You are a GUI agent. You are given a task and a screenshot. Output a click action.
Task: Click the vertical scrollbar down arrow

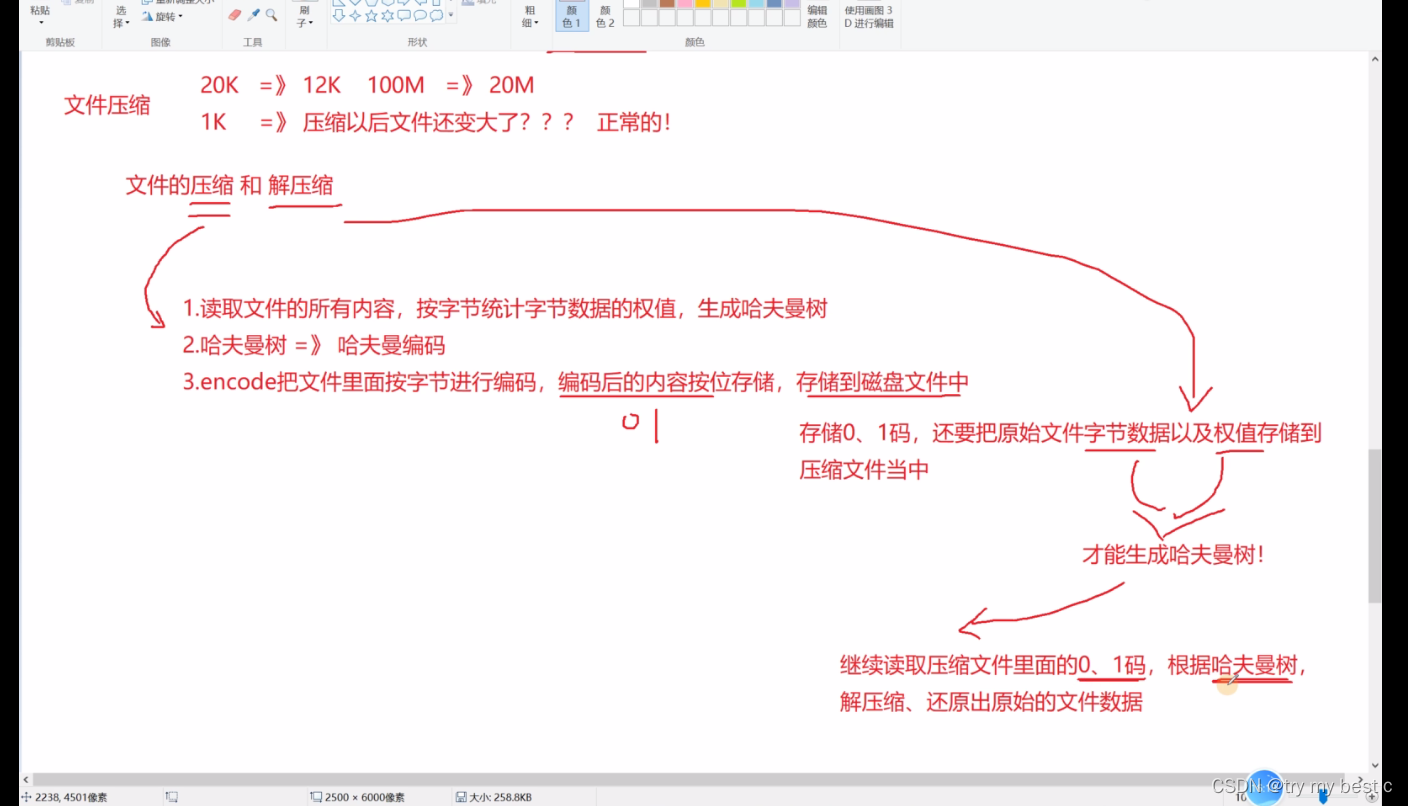1375,765
